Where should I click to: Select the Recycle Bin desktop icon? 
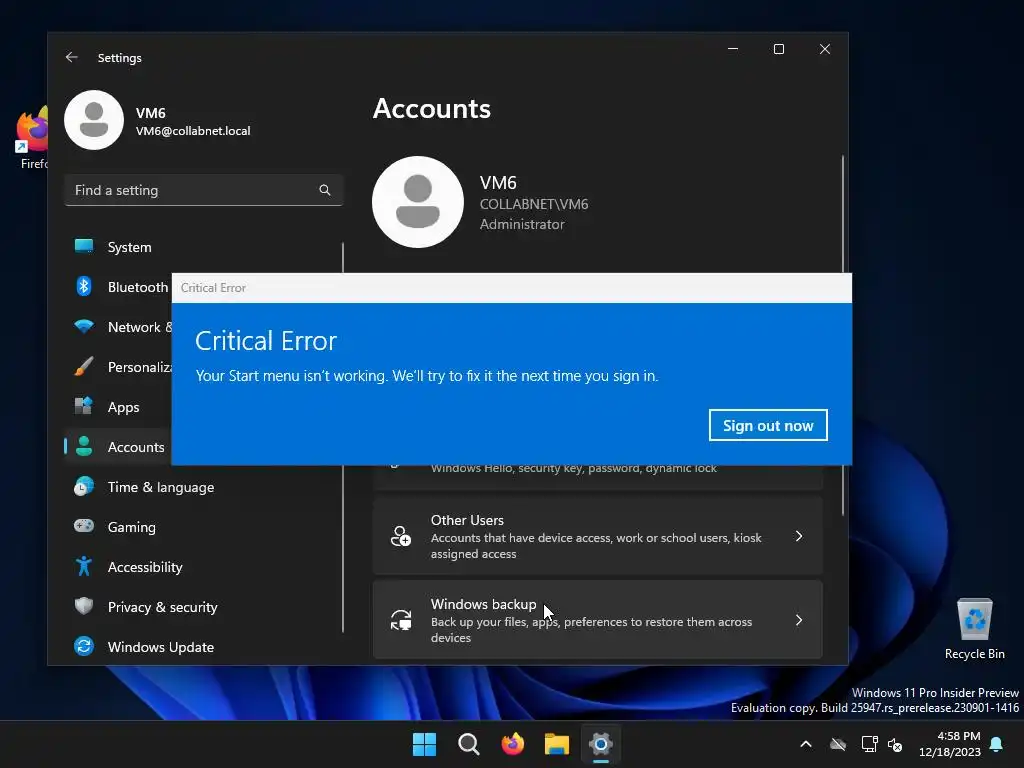974,630
